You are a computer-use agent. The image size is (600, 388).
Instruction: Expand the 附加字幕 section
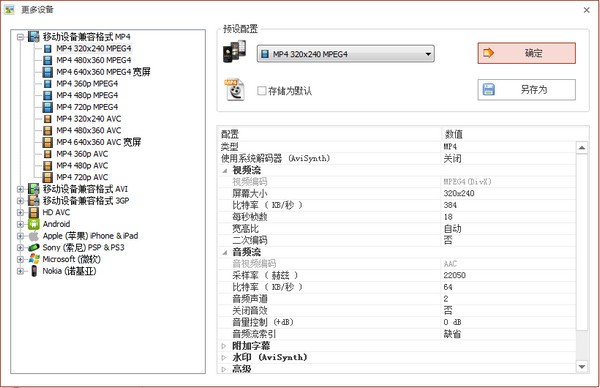pos(224,346)
